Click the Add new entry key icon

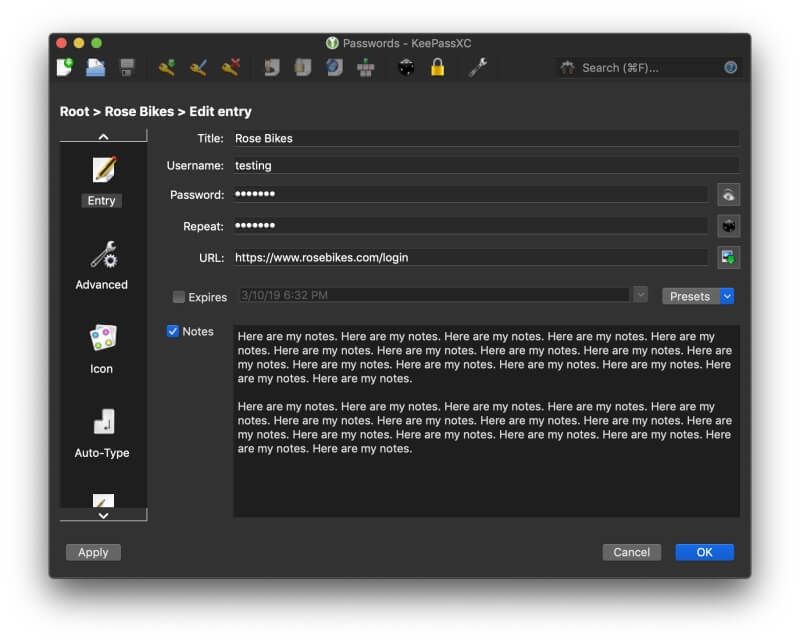coord(167,67)
